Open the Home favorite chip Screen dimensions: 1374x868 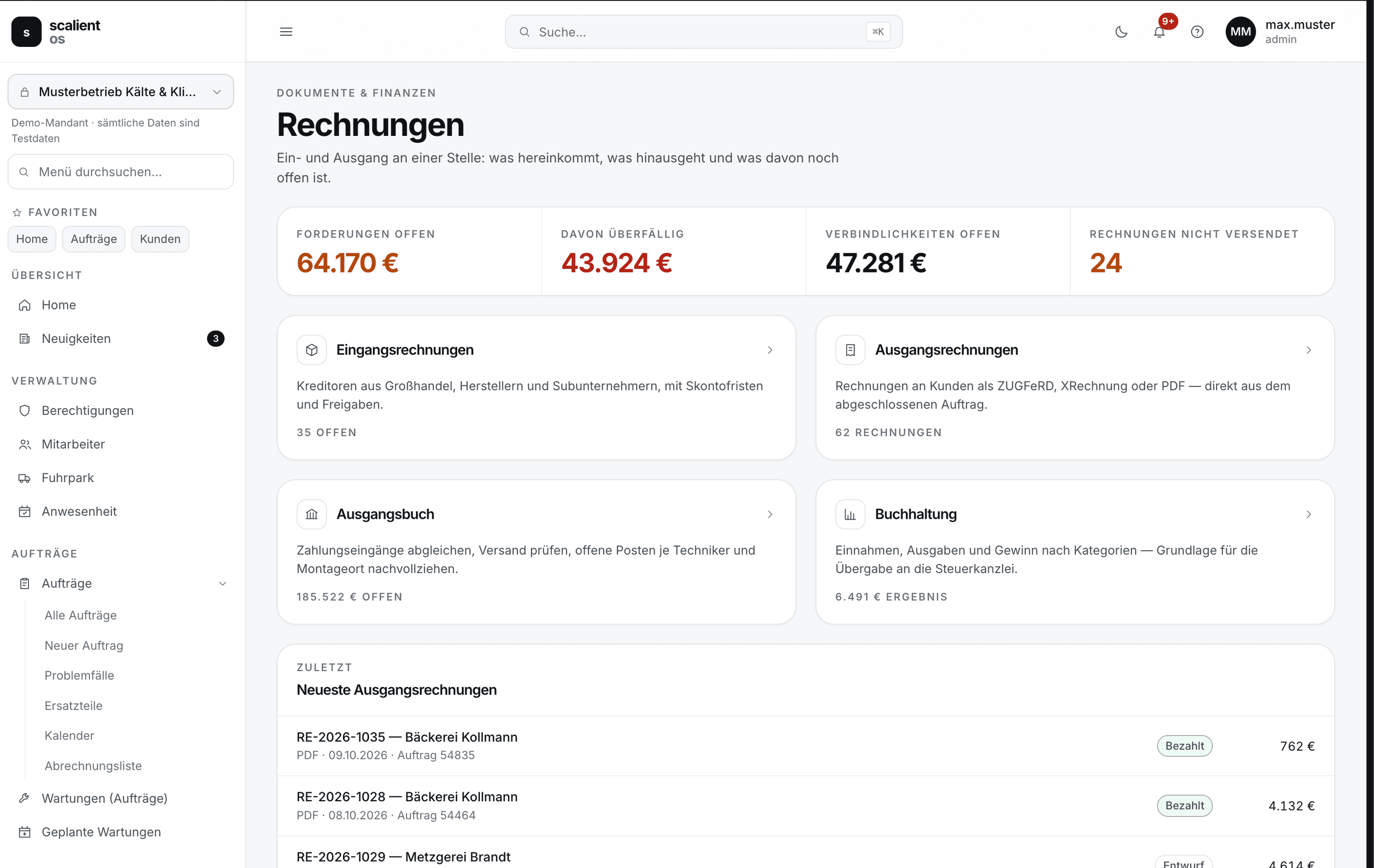pyautogui.click(x=32, y=239)
